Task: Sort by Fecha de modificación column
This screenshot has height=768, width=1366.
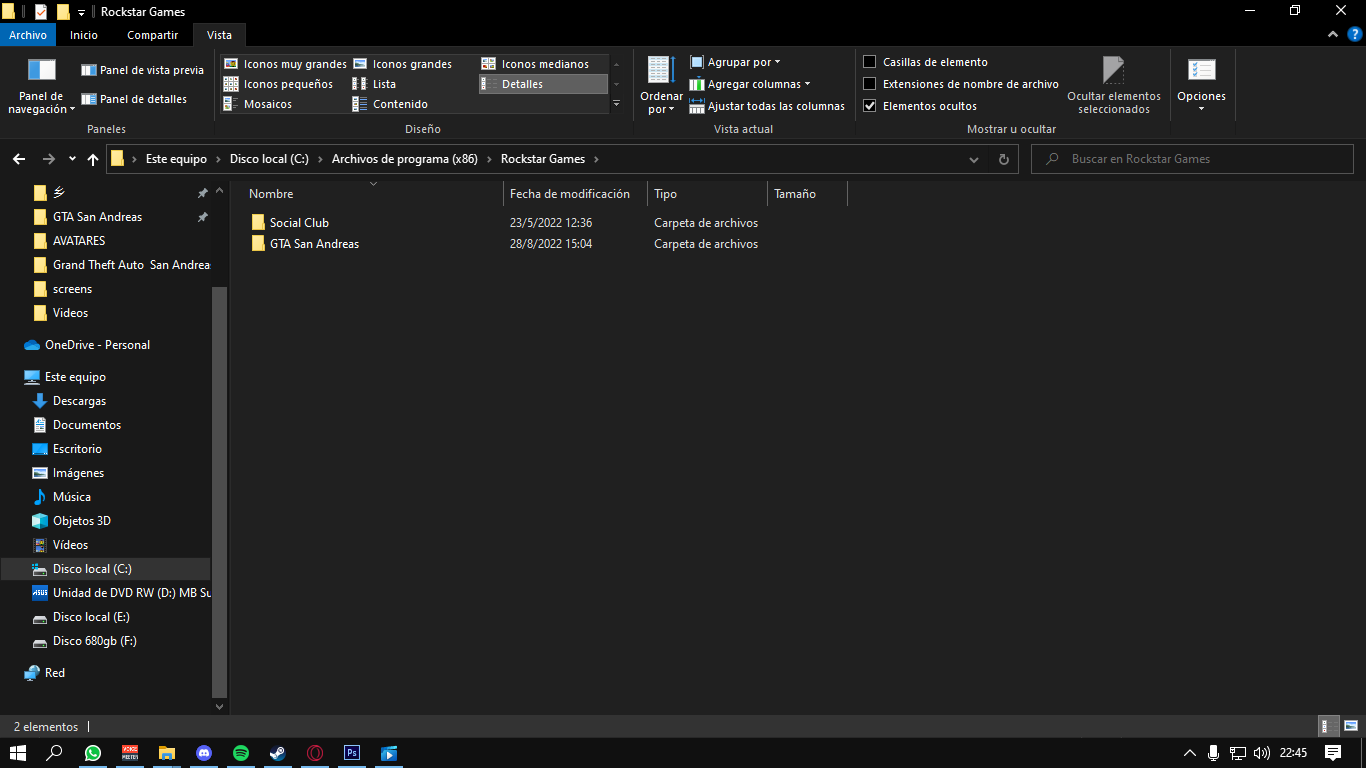Action: pyautogui.click(x=570, y=194)
